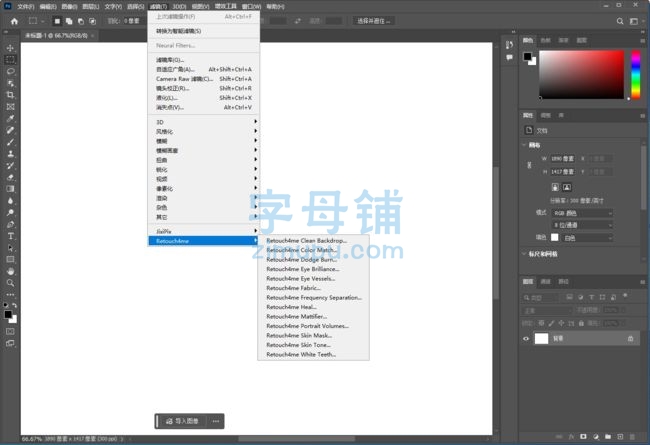Select the Horizontal Type tool

point(10,236)
